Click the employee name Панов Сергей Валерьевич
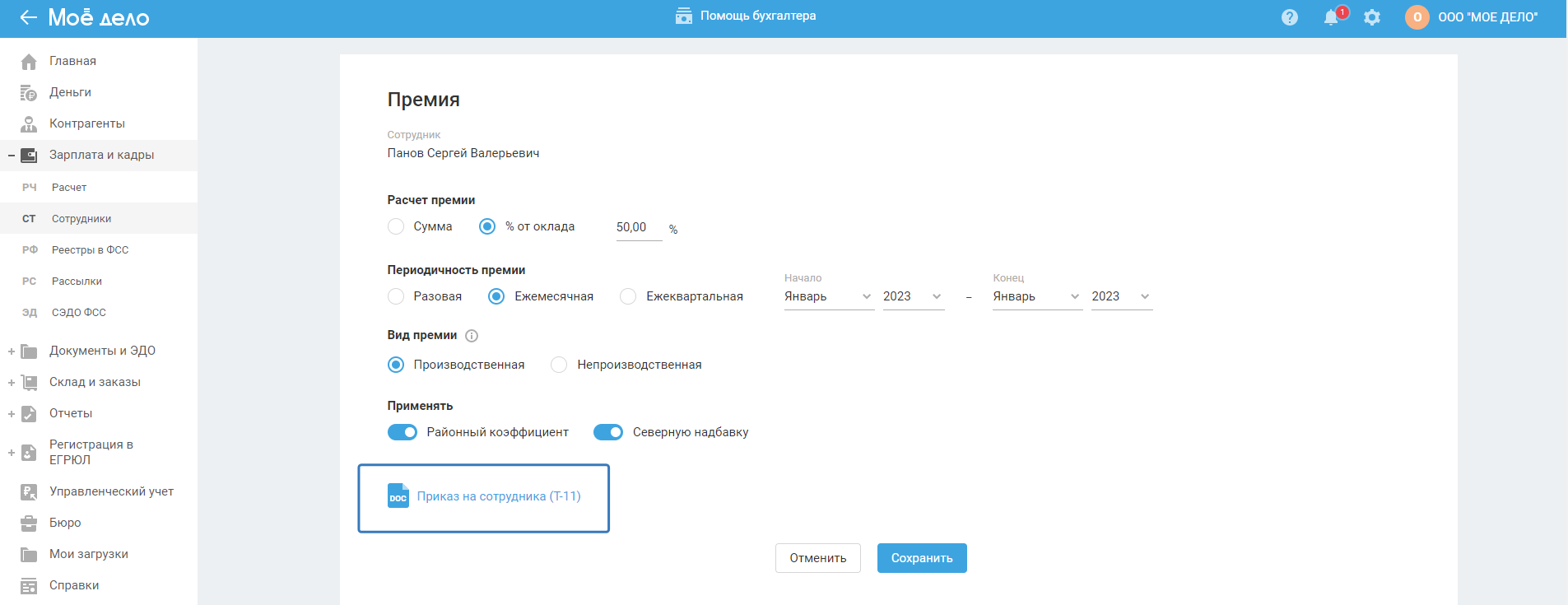 [x=463, y=153]
